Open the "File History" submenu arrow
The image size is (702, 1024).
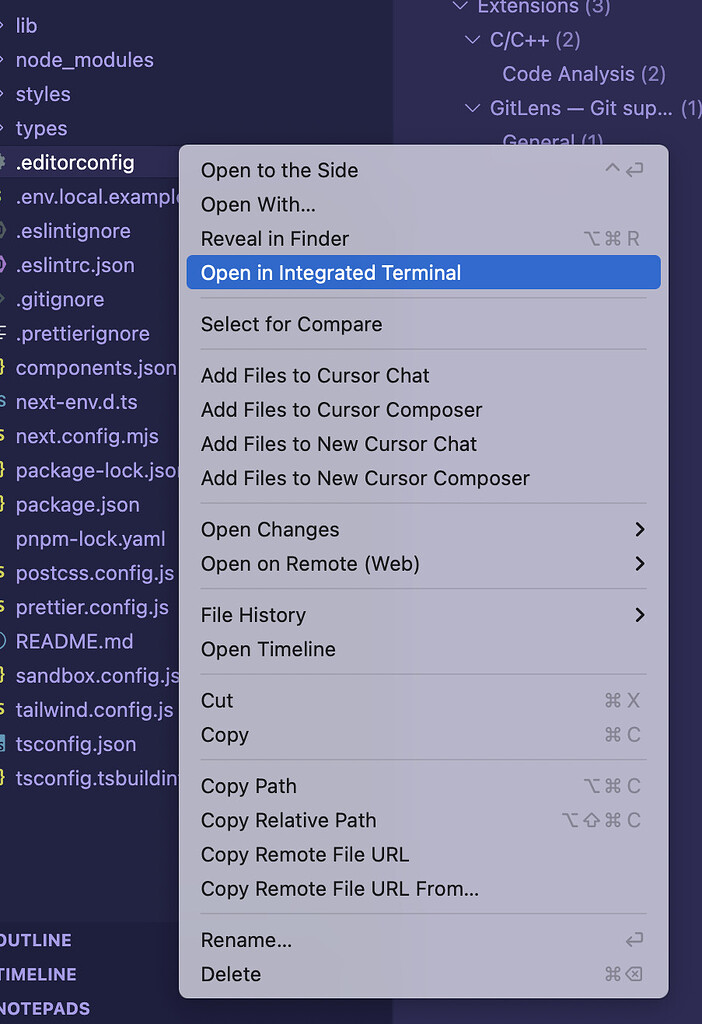point(640,615)
